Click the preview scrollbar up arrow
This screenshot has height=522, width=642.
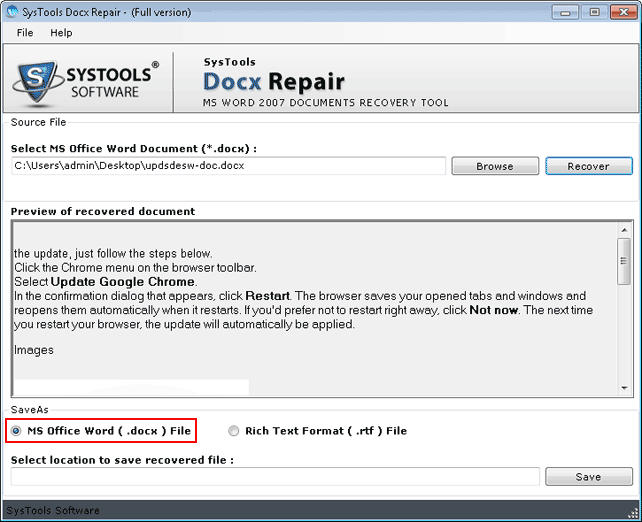point(624,230)
